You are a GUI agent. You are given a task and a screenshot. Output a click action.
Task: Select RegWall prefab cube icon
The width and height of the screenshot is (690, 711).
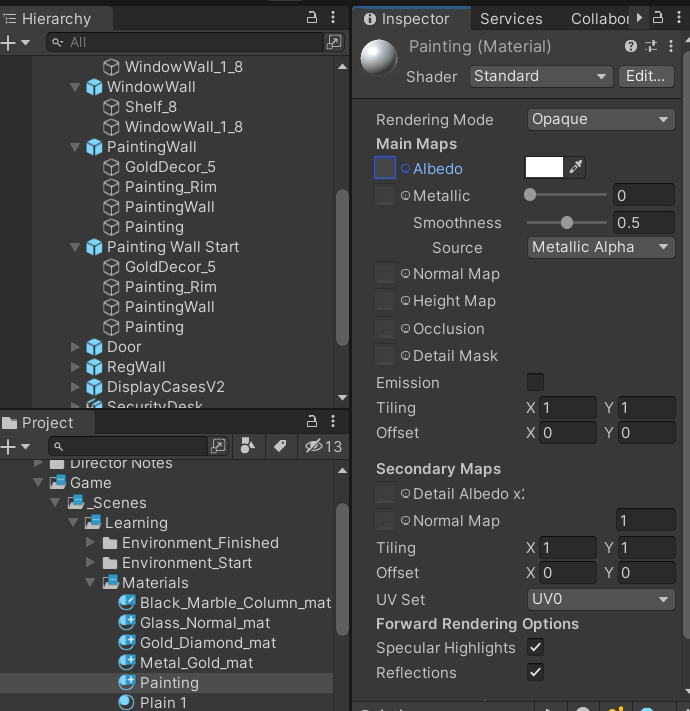pyautogui.click(x=94, y=367)
